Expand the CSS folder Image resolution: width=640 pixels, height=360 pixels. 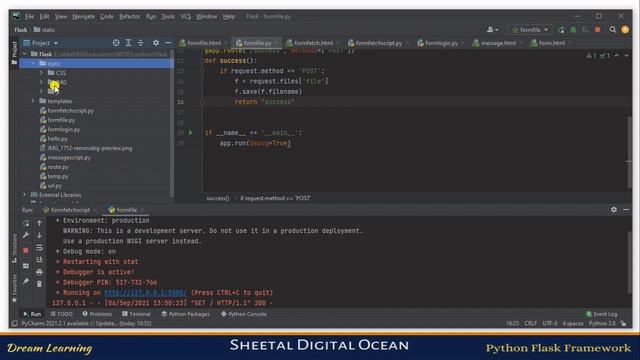[x=41, y=73]
